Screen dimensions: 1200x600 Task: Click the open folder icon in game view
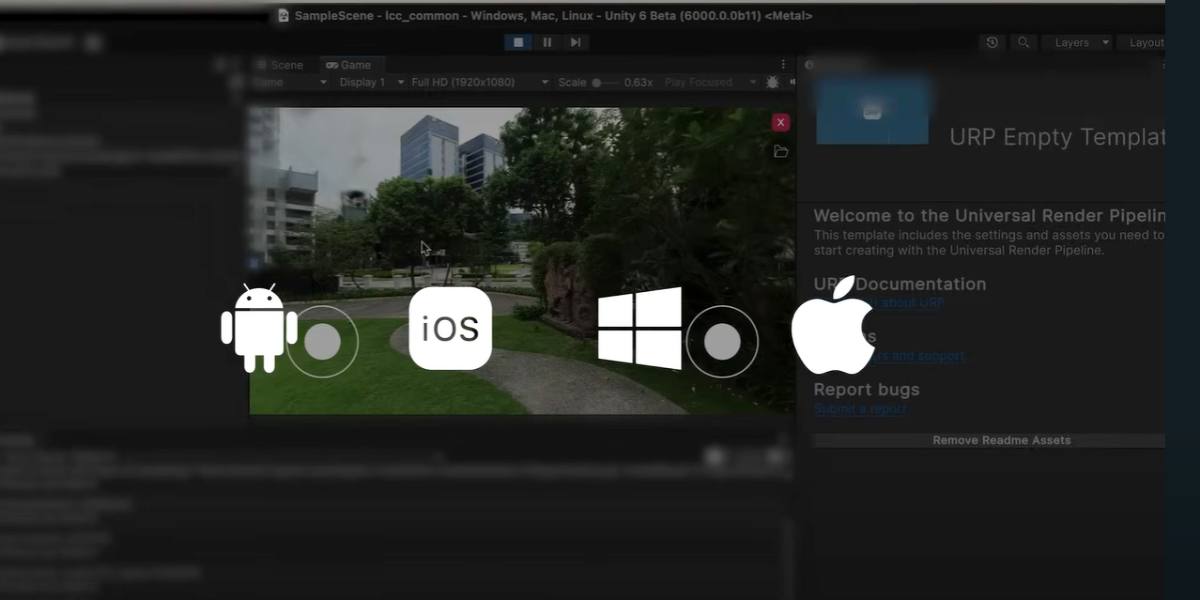(781, 151)
